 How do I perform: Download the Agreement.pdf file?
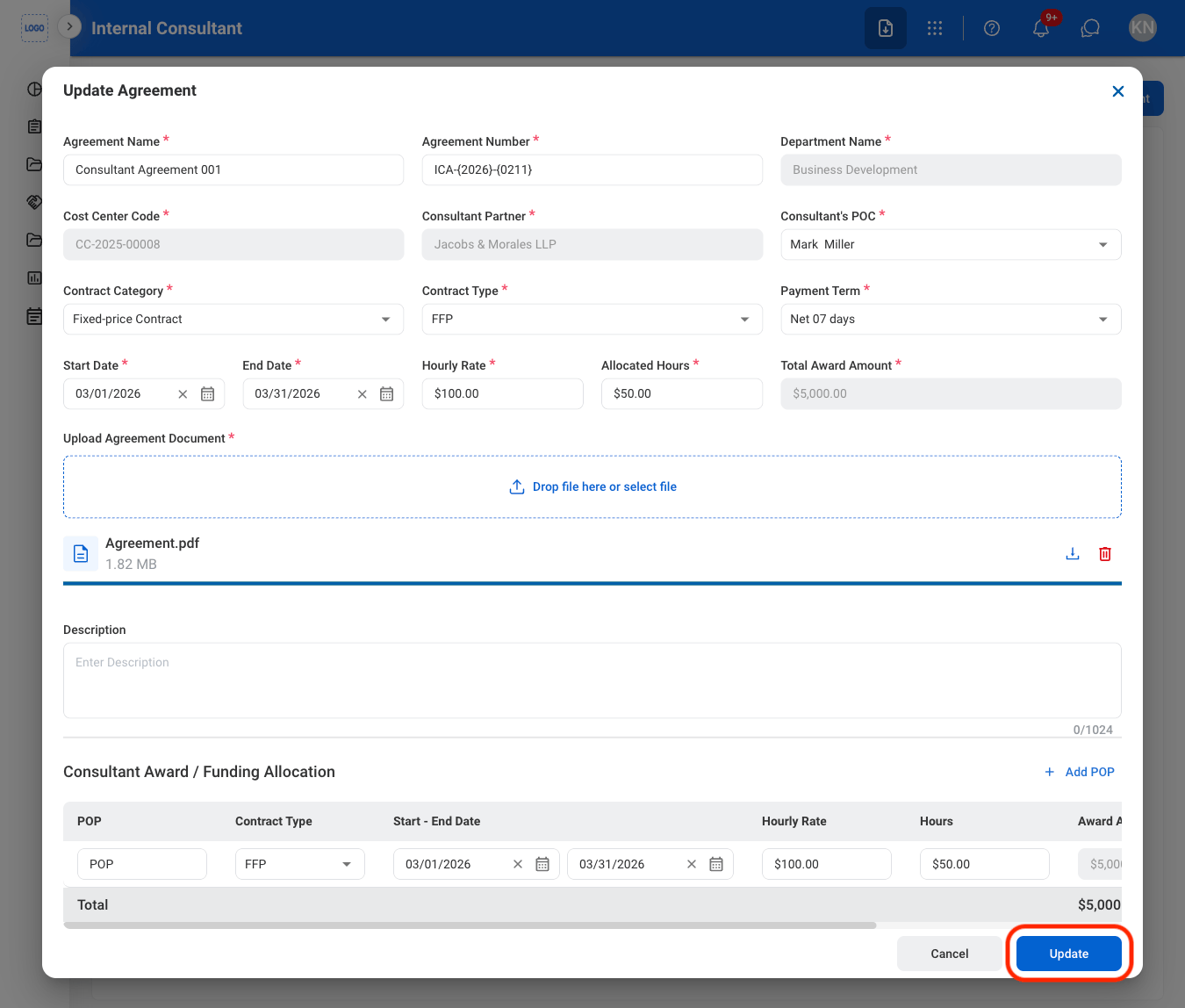click(x=1072, y=554)
